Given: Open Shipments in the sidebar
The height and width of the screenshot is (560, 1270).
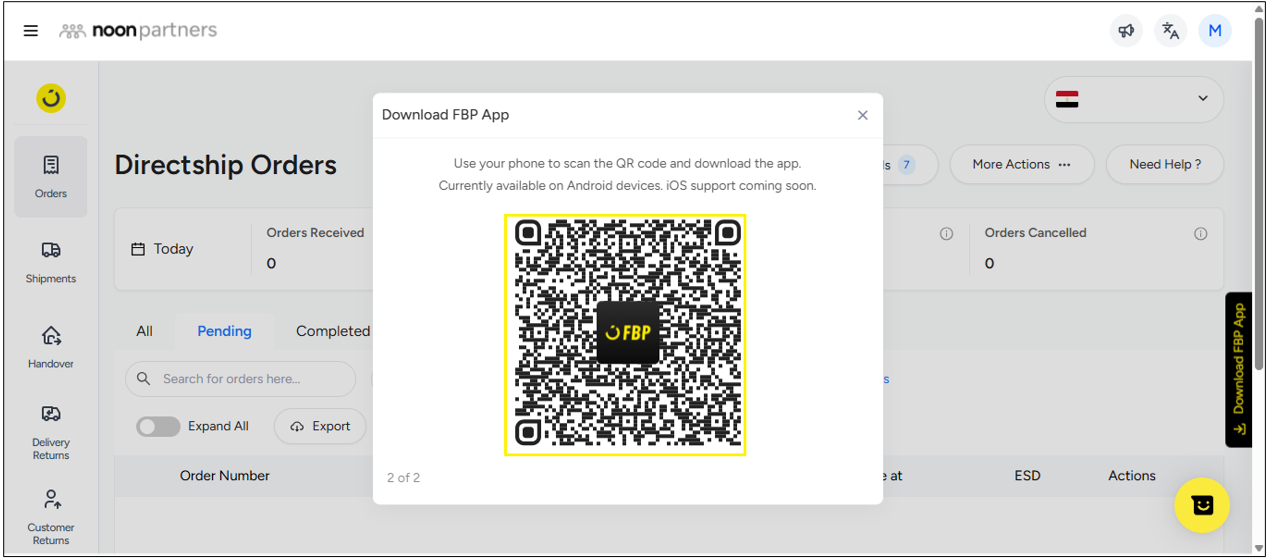Looking at the screenshot, I should tap(51, 262).
